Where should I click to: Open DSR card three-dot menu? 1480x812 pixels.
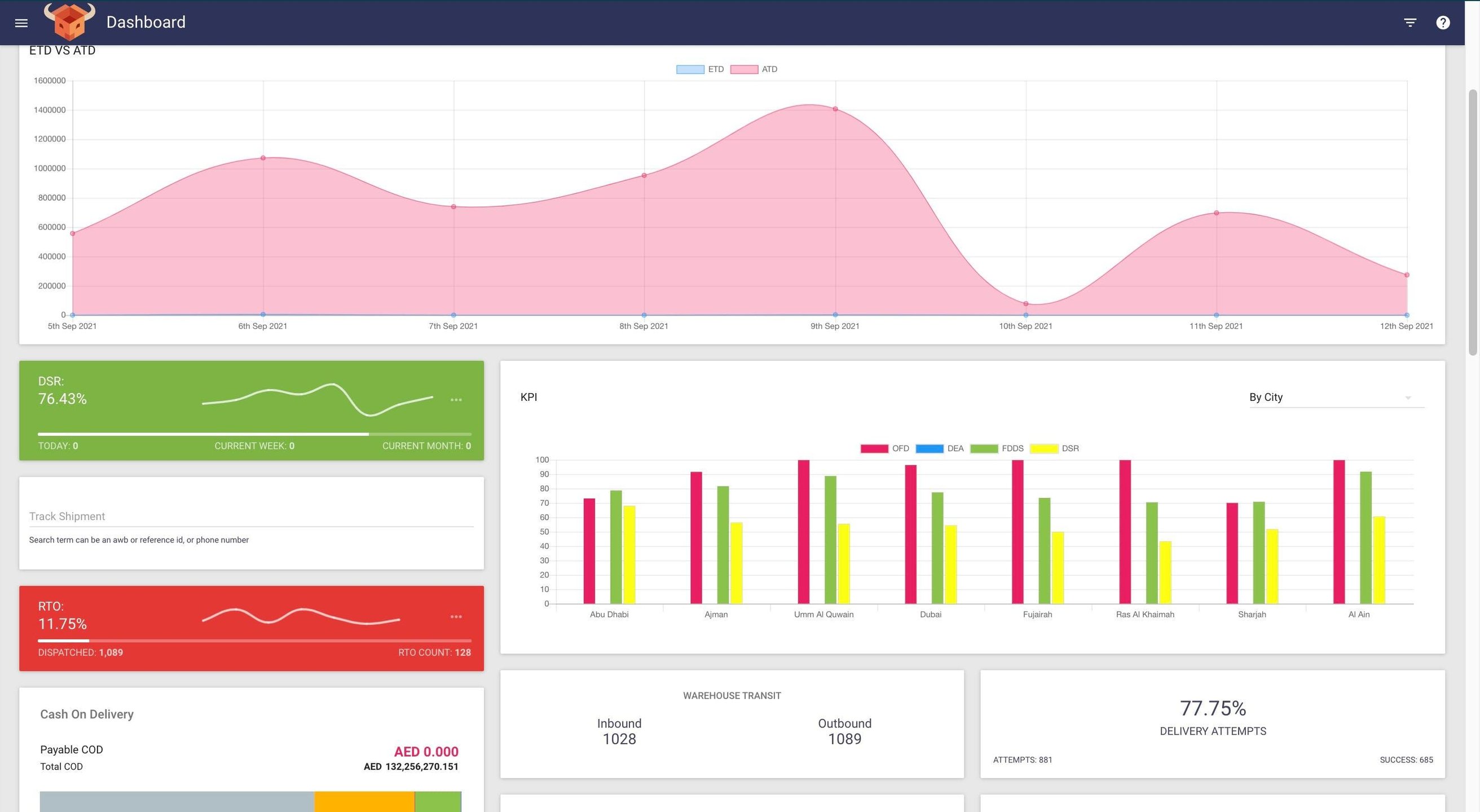pyautogui.click(x=456, y=400)
